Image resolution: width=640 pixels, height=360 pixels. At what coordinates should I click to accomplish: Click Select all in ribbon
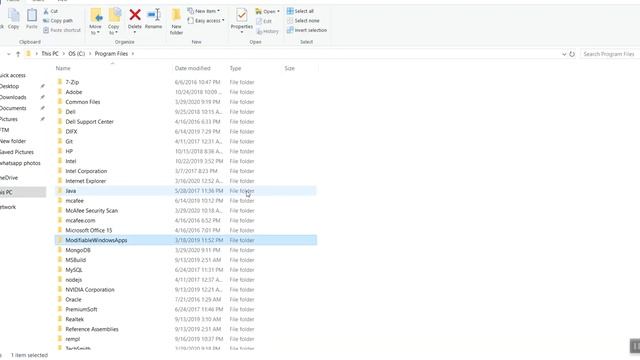pyautogui.click(x=300, y=11)
